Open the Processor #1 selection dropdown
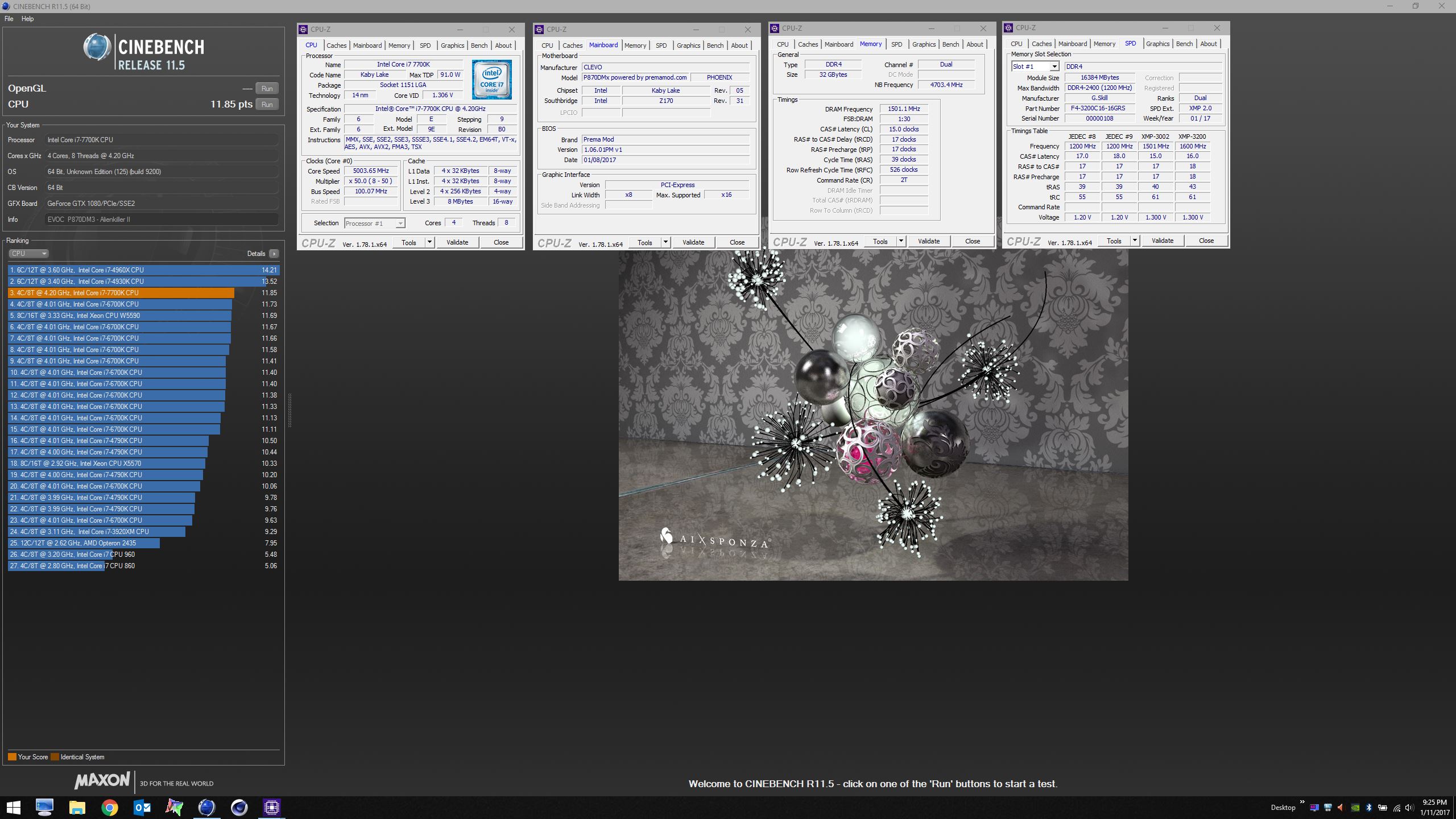The height and width of the screenshot is (819, 1456). (375, 224)
